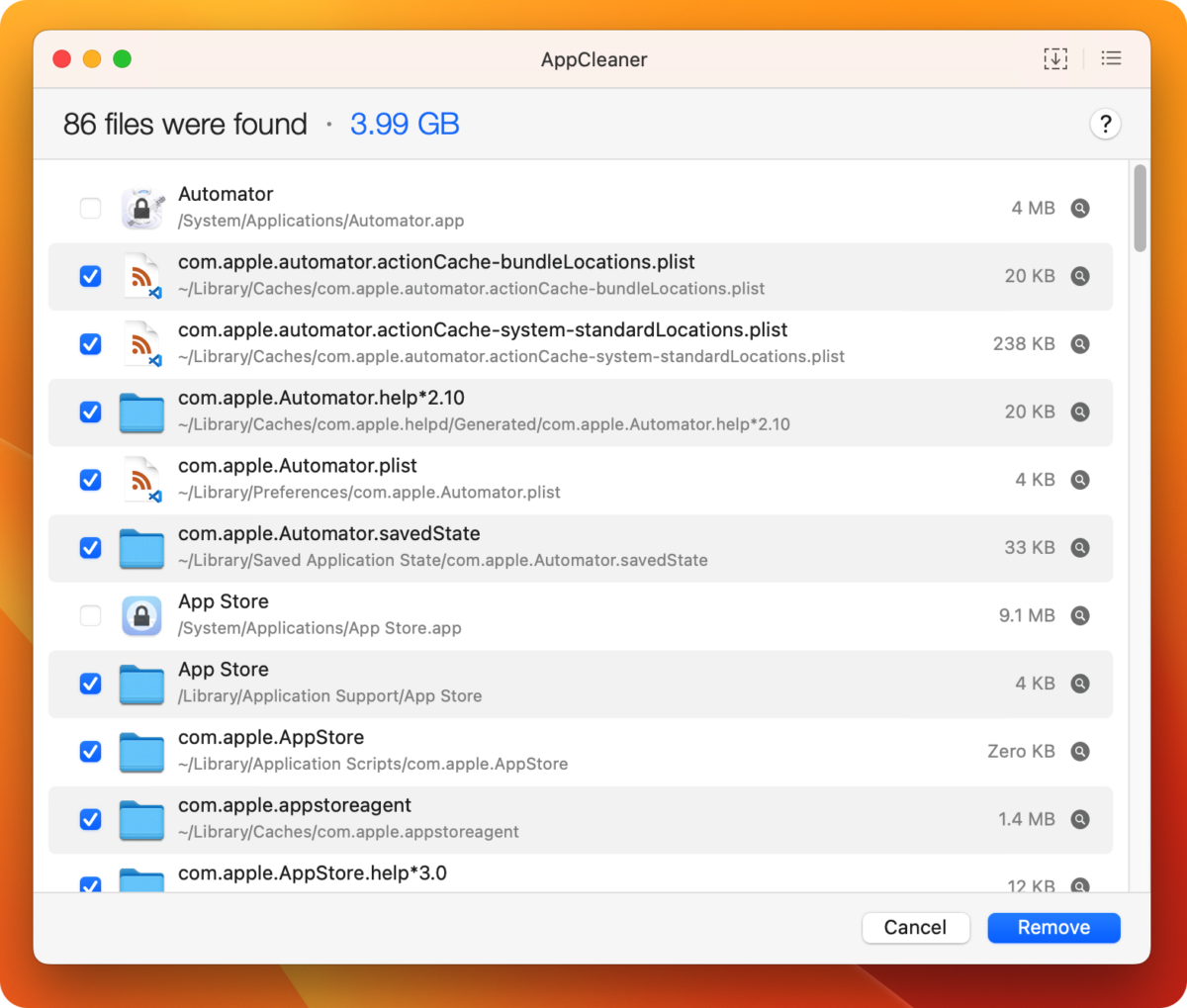1187x1008 pixels.
Task: Uncheck the actionCache-system-standardLocations.plist checkbox
Action: coord(90,344)
